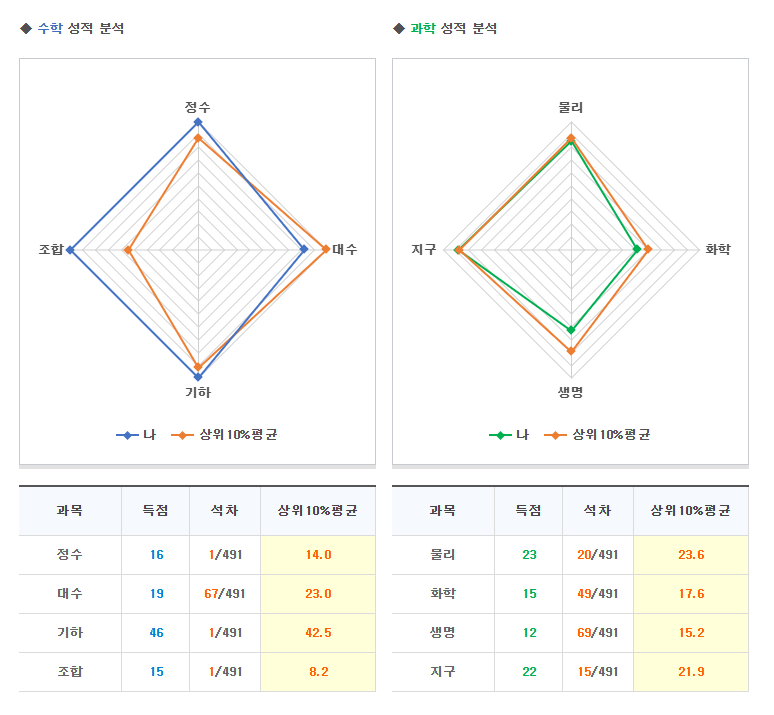
Task: Click the orange 대수 data point on math chart
Action: [x=326, y=249]
